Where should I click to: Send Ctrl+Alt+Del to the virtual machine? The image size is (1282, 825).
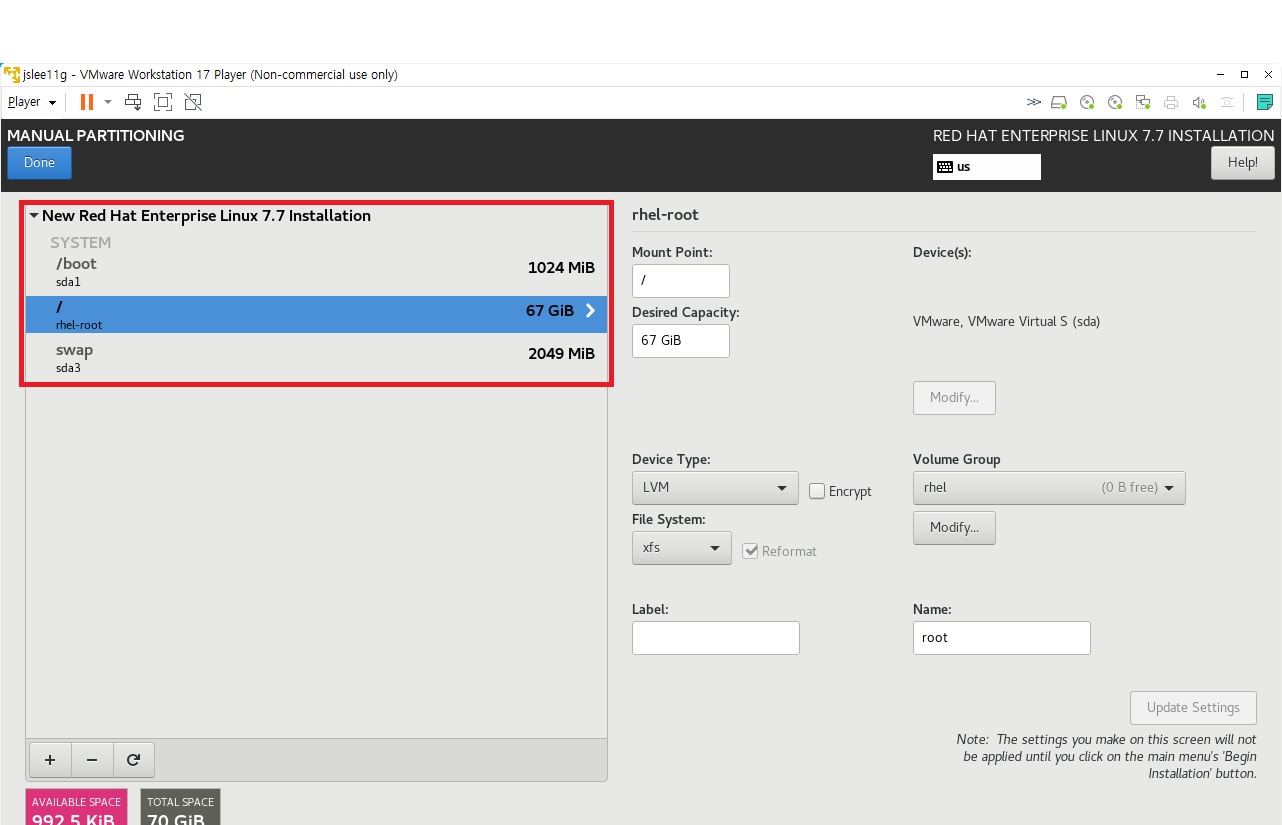133,102
